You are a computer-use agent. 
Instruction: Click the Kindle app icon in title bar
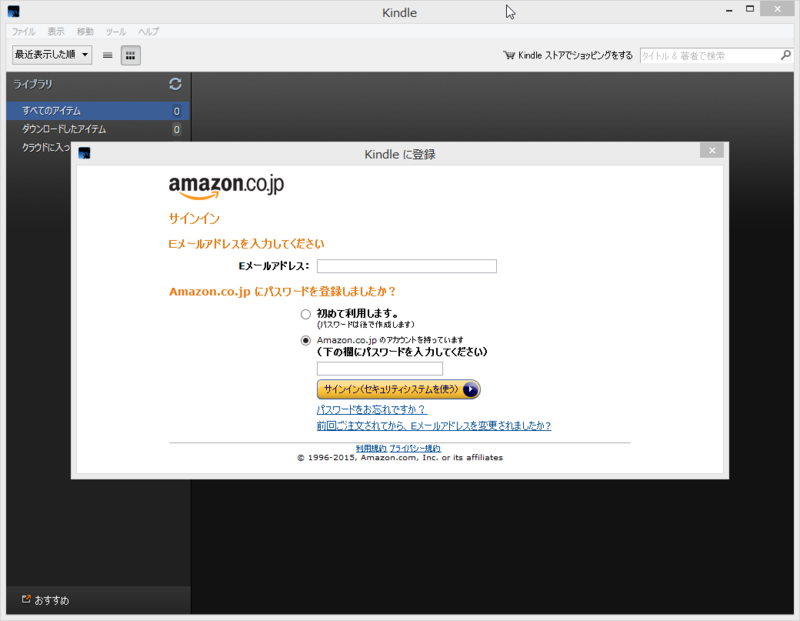(x=14, y=11)
